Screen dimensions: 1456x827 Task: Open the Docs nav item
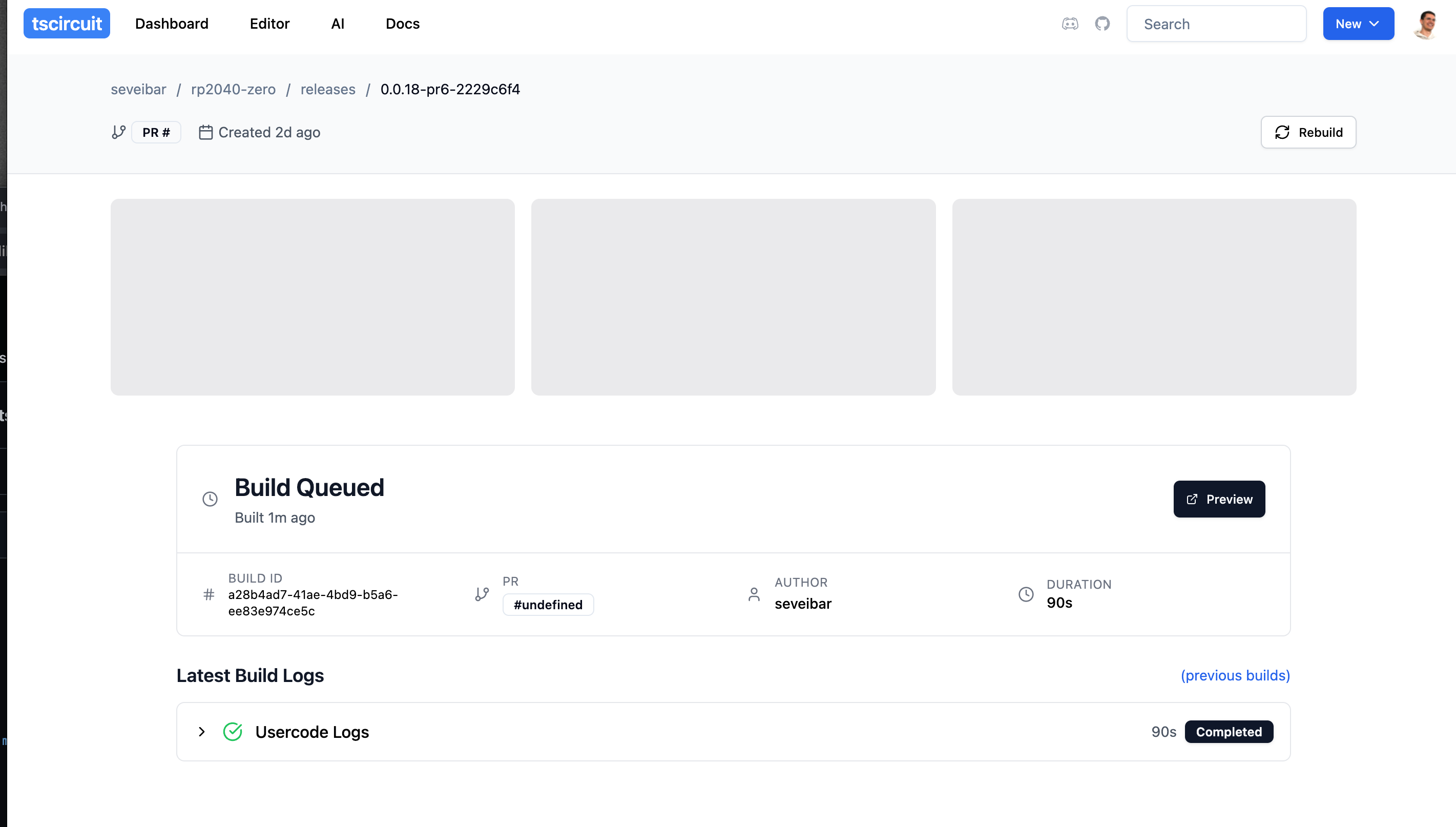(403, 24)
